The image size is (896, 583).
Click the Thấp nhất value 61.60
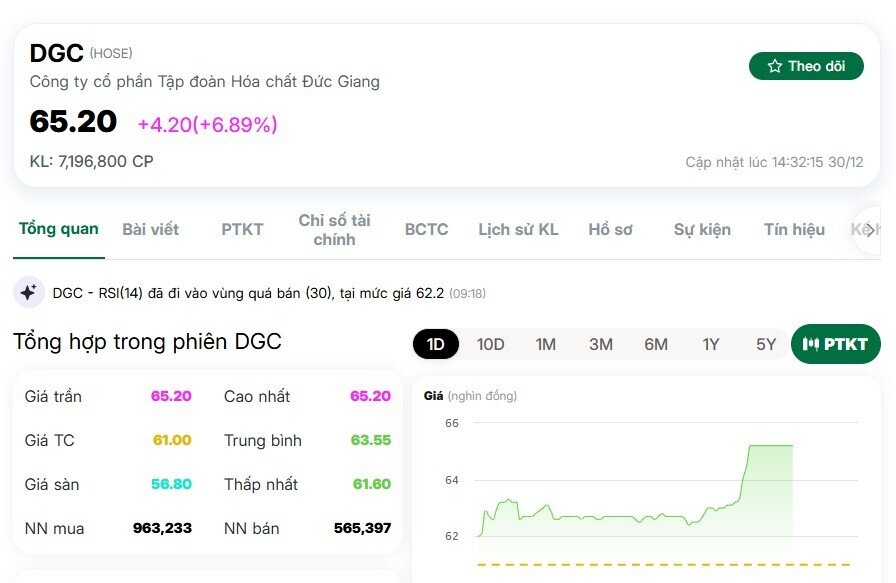click(x=372, y=484)
